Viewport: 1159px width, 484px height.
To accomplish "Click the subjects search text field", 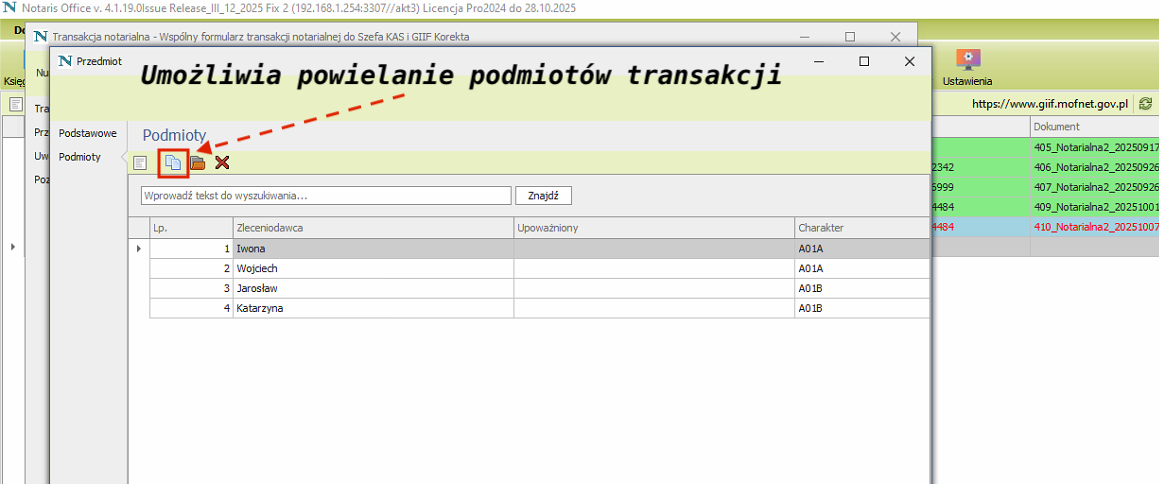I will (x=326, y=195).
